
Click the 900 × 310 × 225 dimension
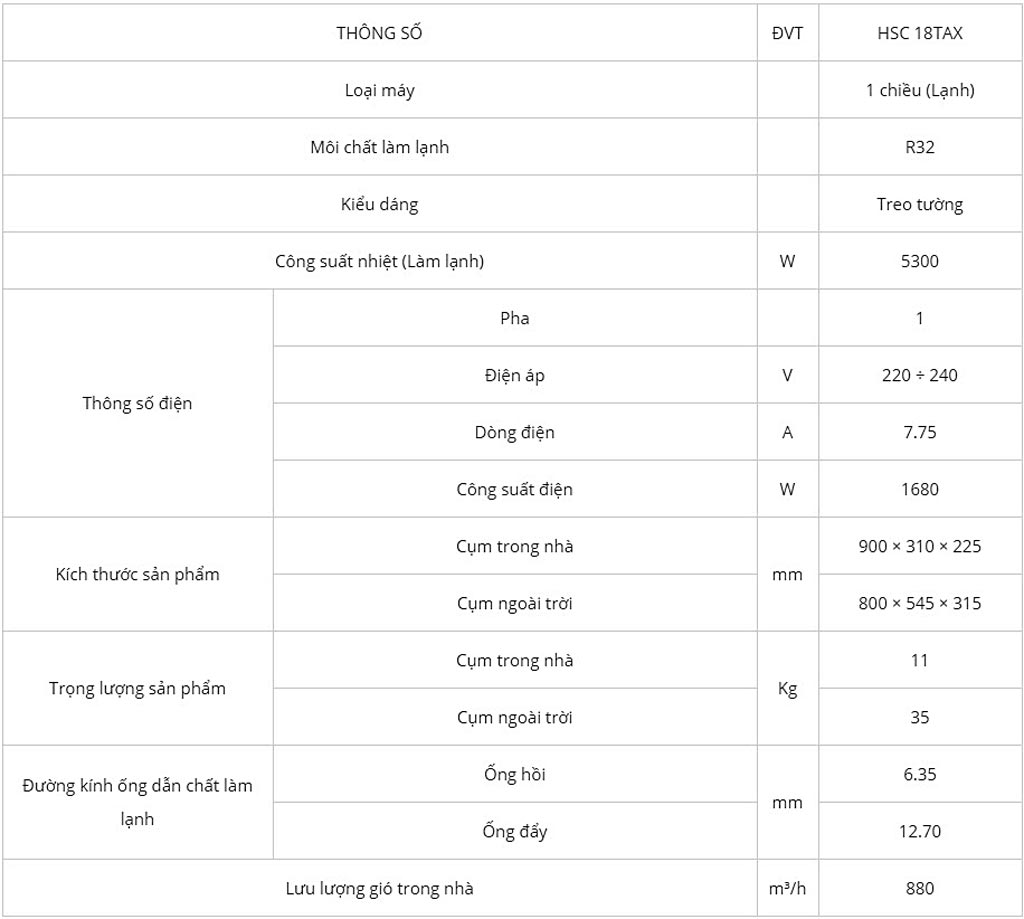[920, 546]
